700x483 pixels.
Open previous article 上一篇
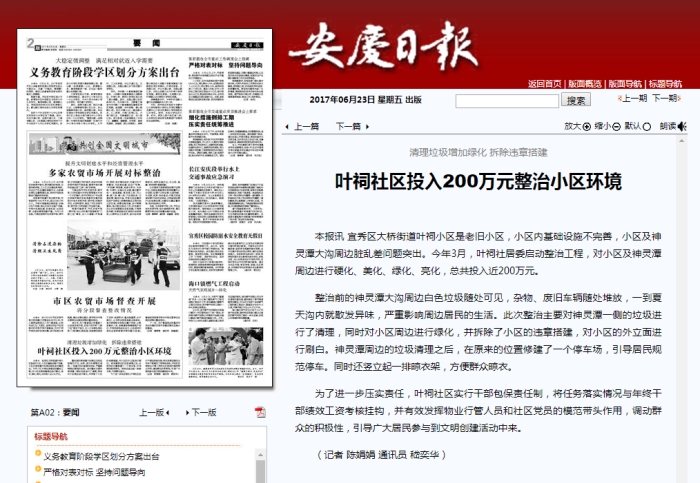point(306,127)
